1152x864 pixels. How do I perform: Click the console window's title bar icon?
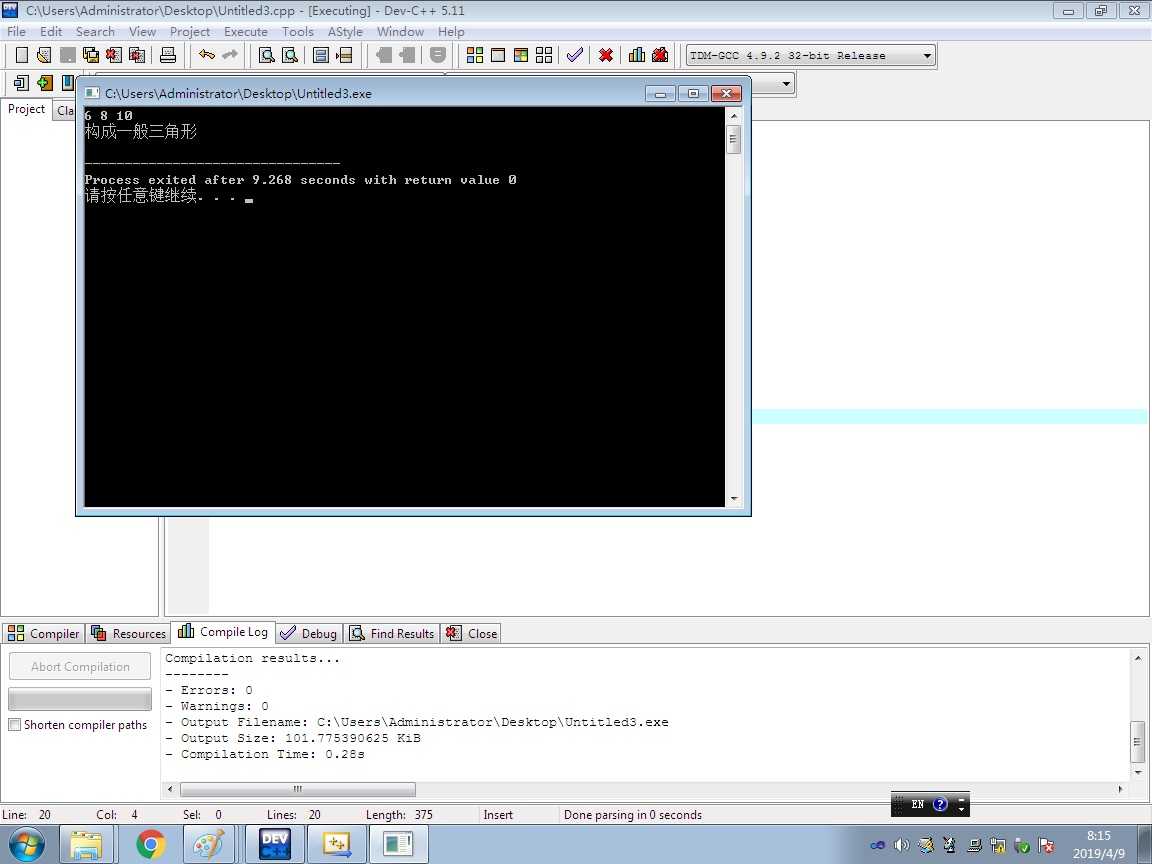coord(92,93)
